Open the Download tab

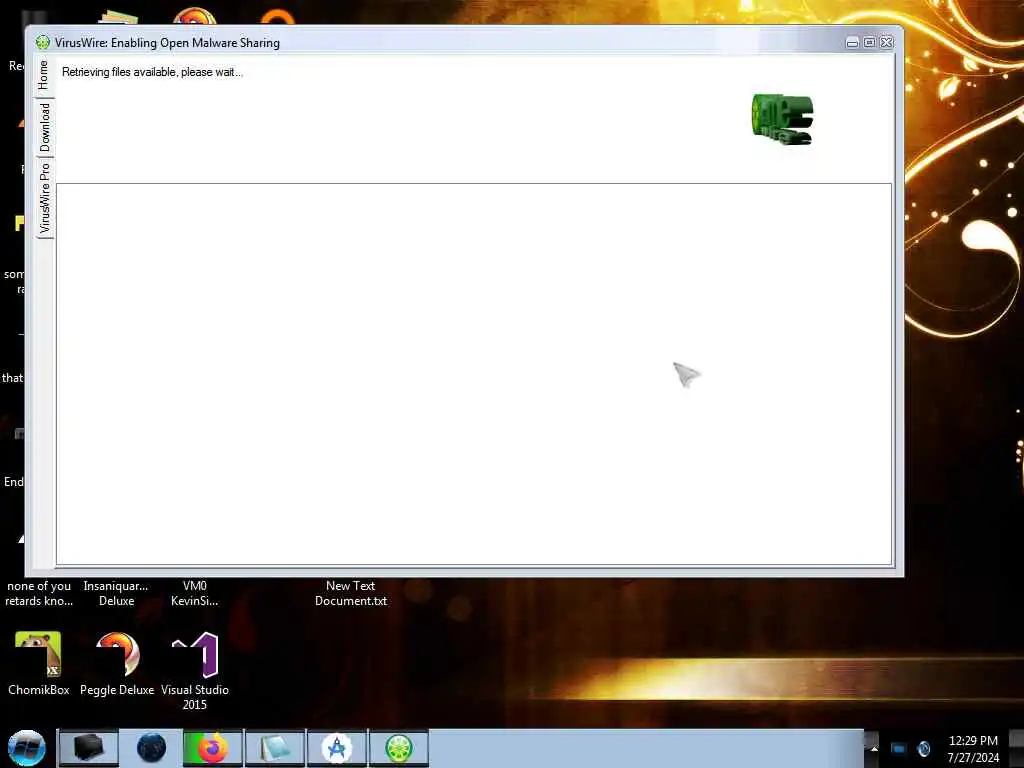coord(44,127)
